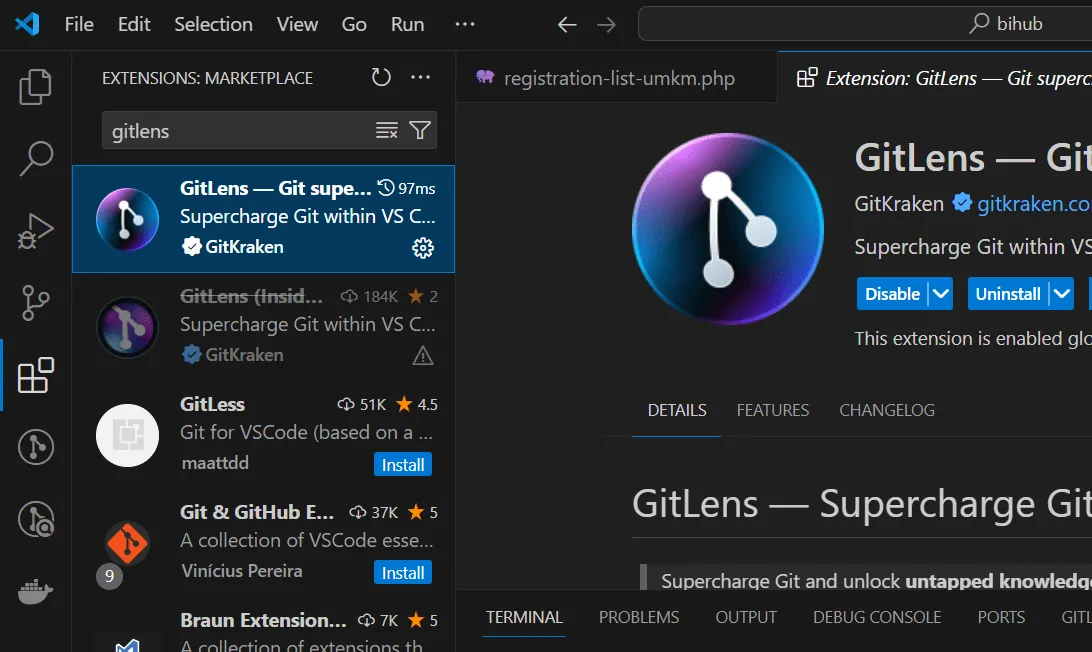Viewport: 1092px width, 652px height.
Task: Open the Search view in activity bar
Action: click(x=36, y=158)
